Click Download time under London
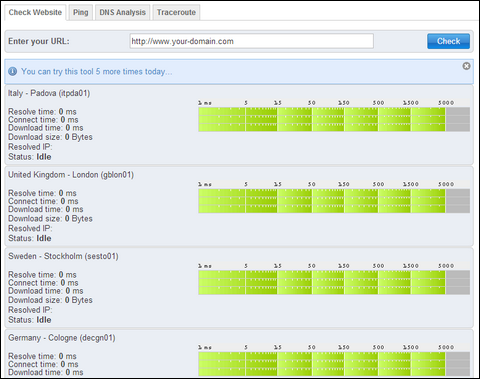This screenshot has width=480, height=379. 46,209
